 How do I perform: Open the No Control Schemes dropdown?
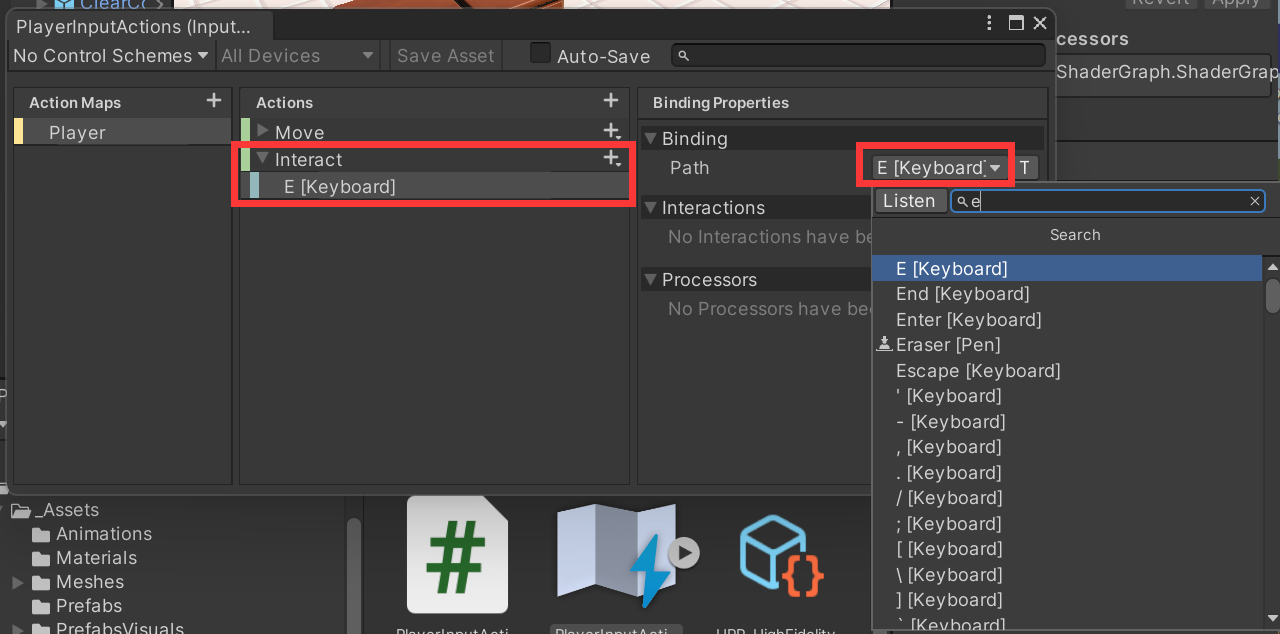110,56
